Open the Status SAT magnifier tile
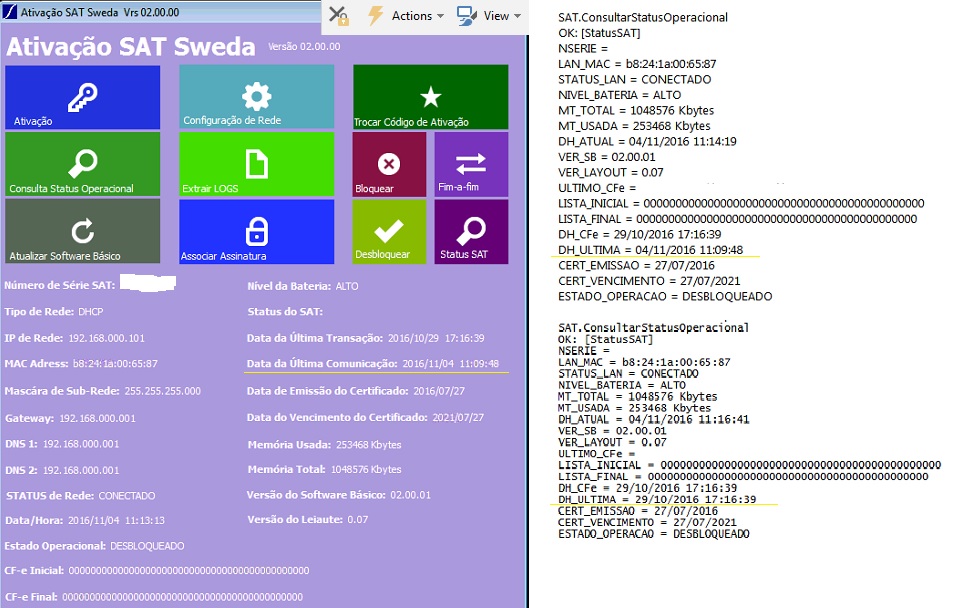954x608 pixels. [472, 231]
